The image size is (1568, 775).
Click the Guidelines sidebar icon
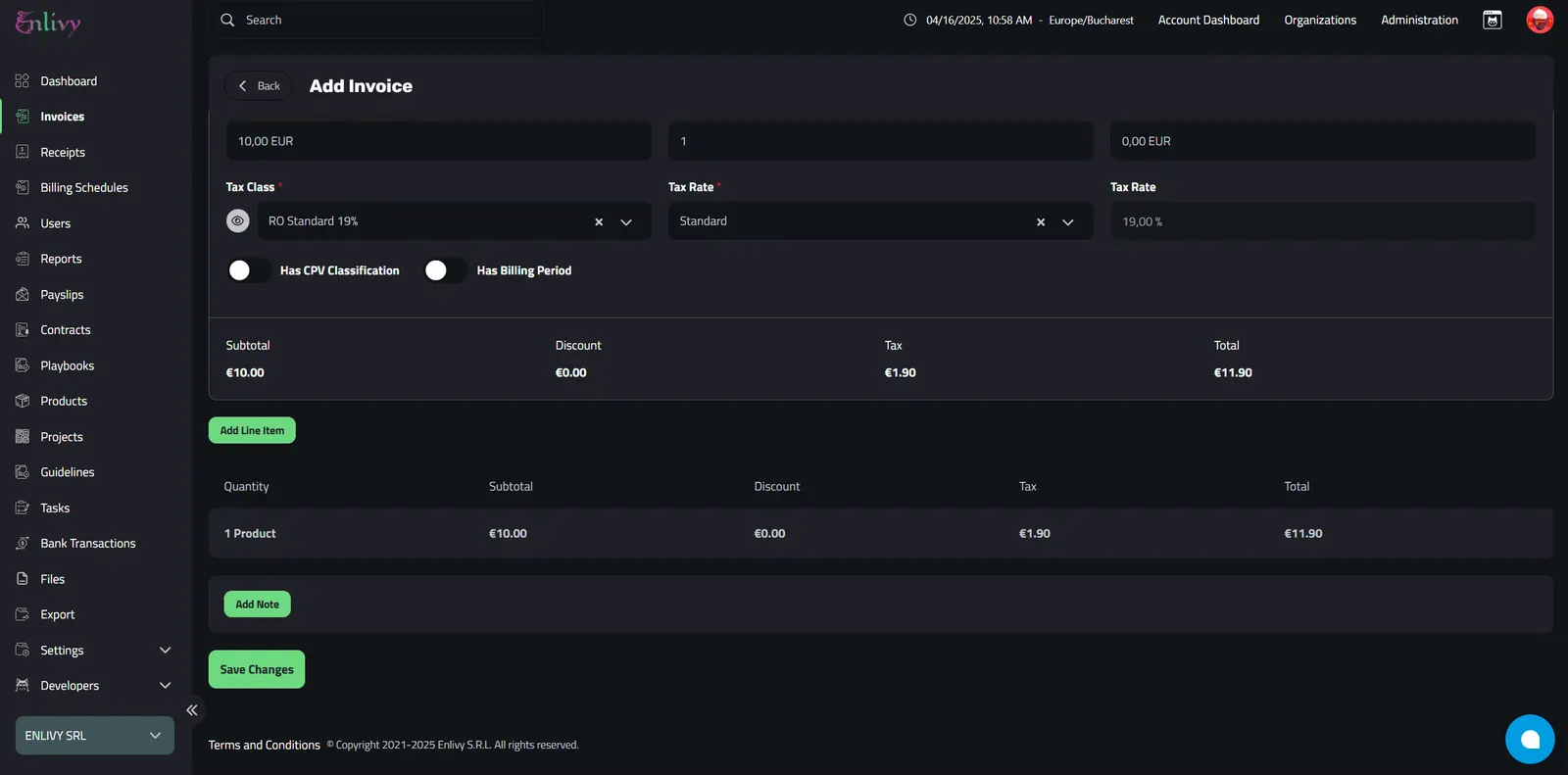23,472
